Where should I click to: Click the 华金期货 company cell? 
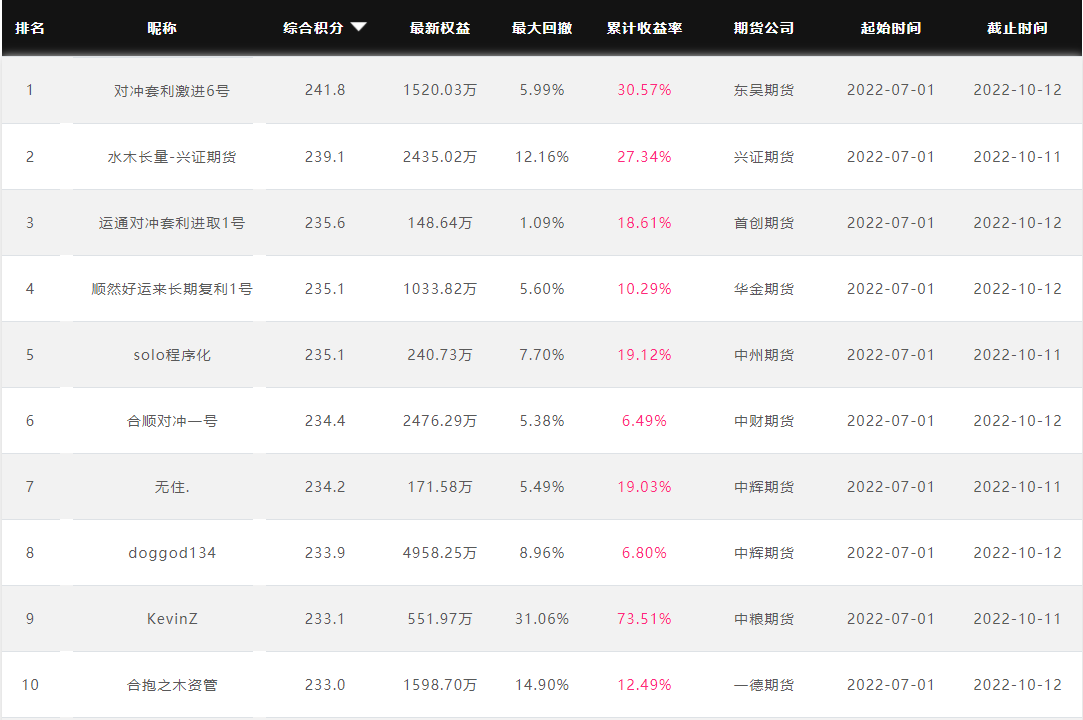[764, 289]
